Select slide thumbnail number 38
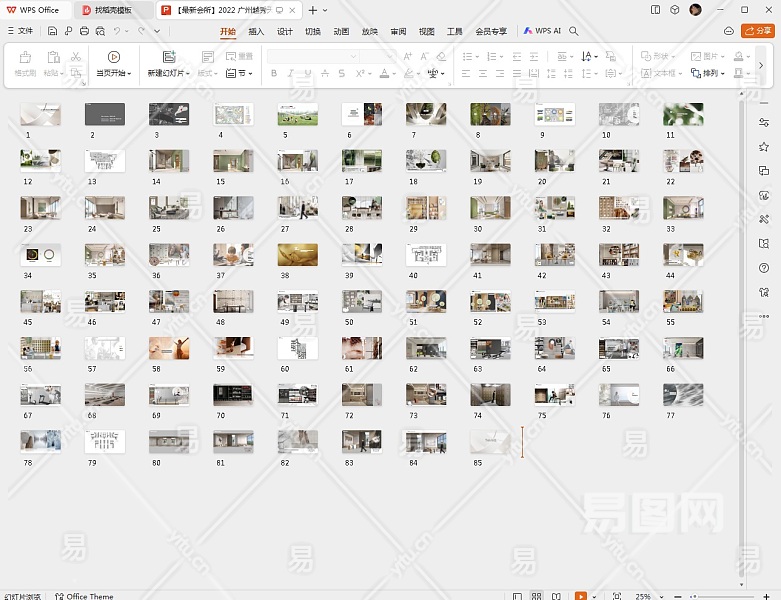 point(297,254)
